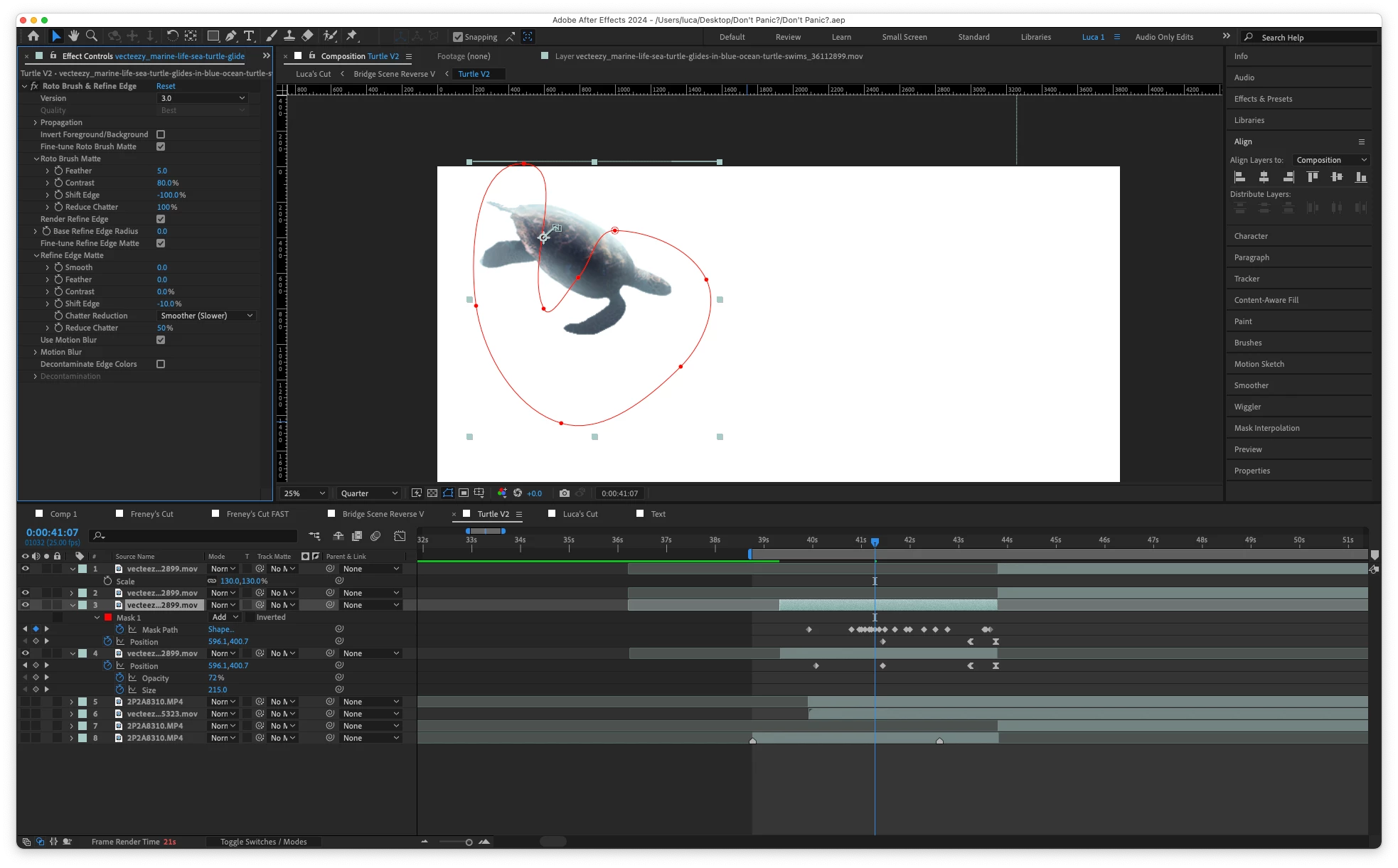1398x868 pixels.
Task: Open the Quarter resolution dropdown
Action: (x=368, y=493)
